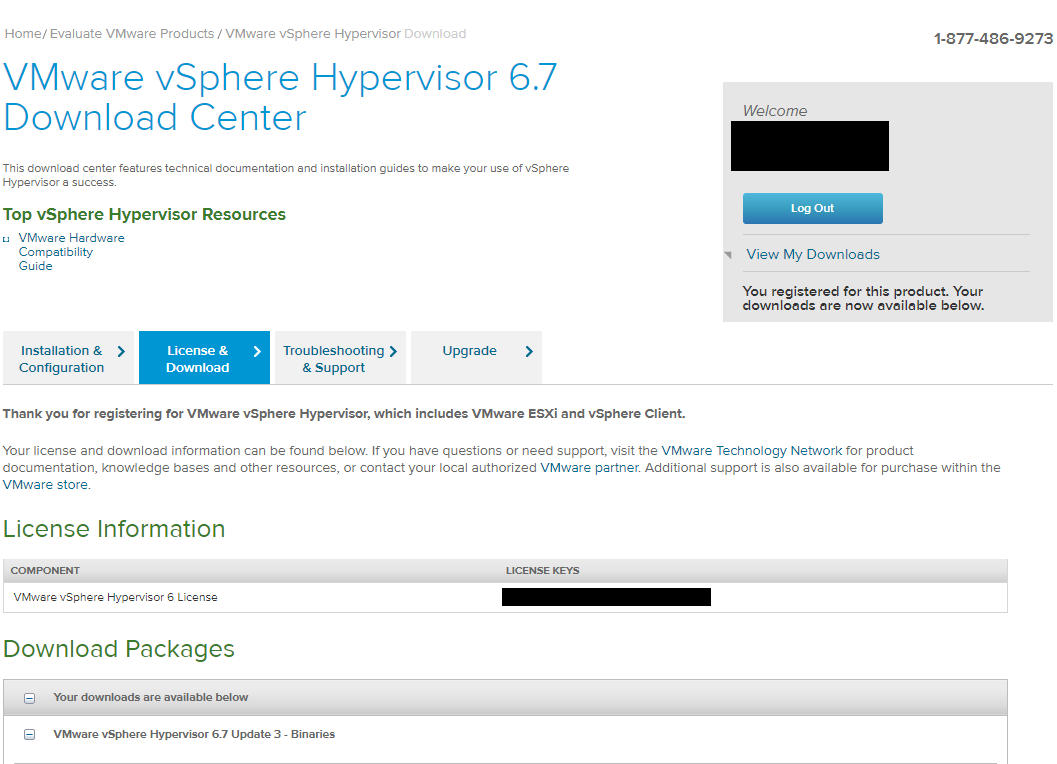1057x764 pixels.
Task: Click the chevron icon on Troubleshooting & Support tab
Action: coord(393,351)
